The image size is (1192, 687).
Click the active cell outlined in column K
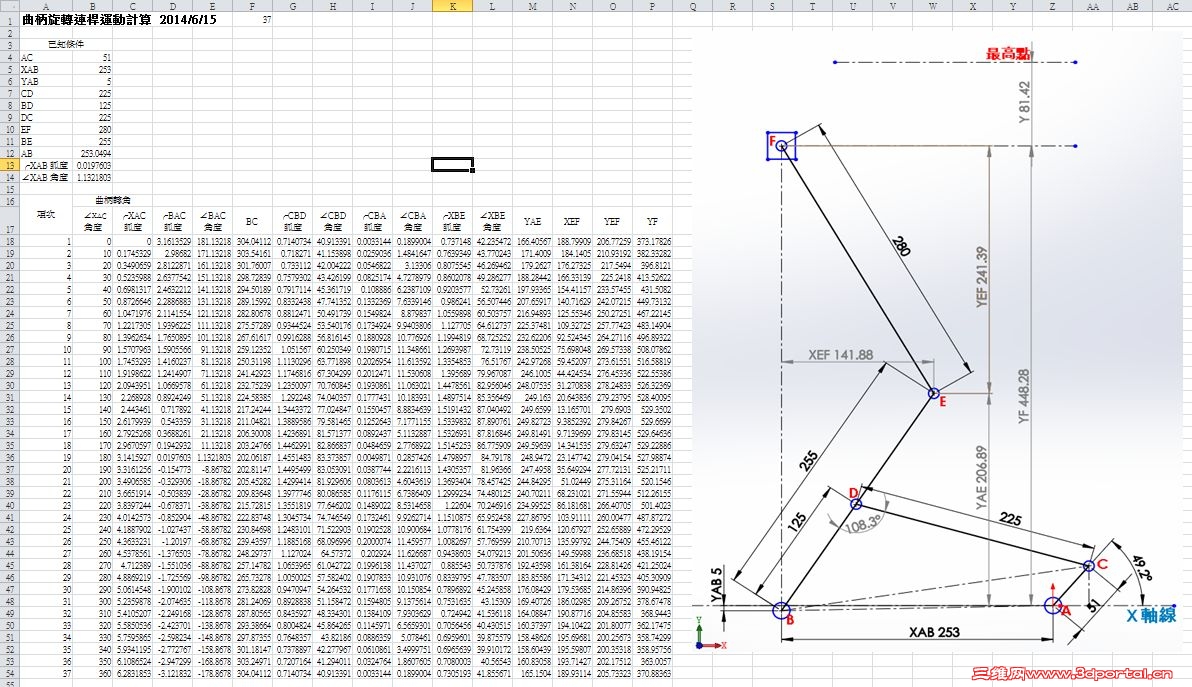point(452,165)
